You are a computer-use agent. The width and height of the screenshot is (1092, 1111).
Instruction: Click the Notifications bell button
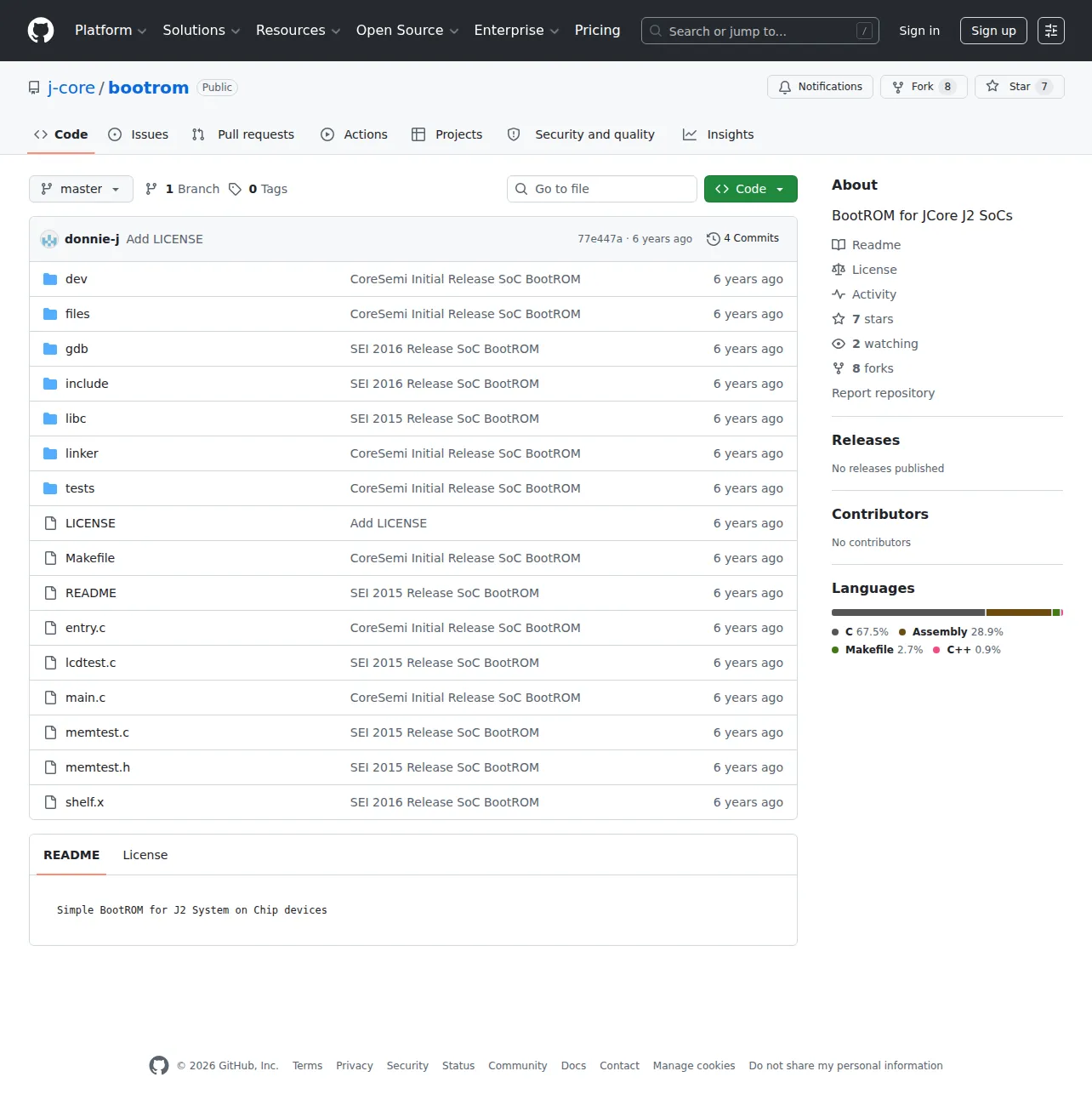820,87
